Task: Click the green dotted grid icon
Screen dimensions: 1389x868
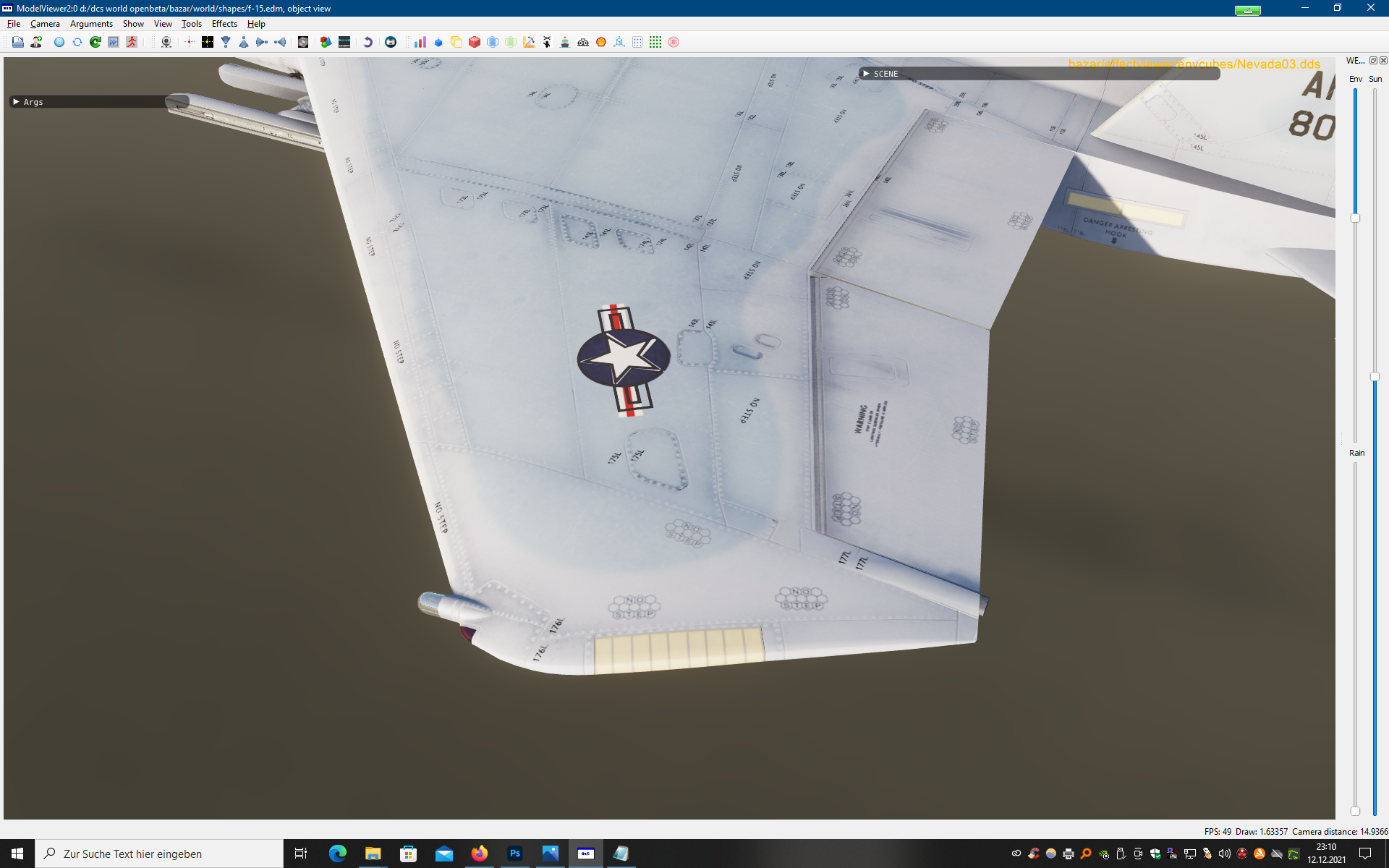Action: (655, 42)
